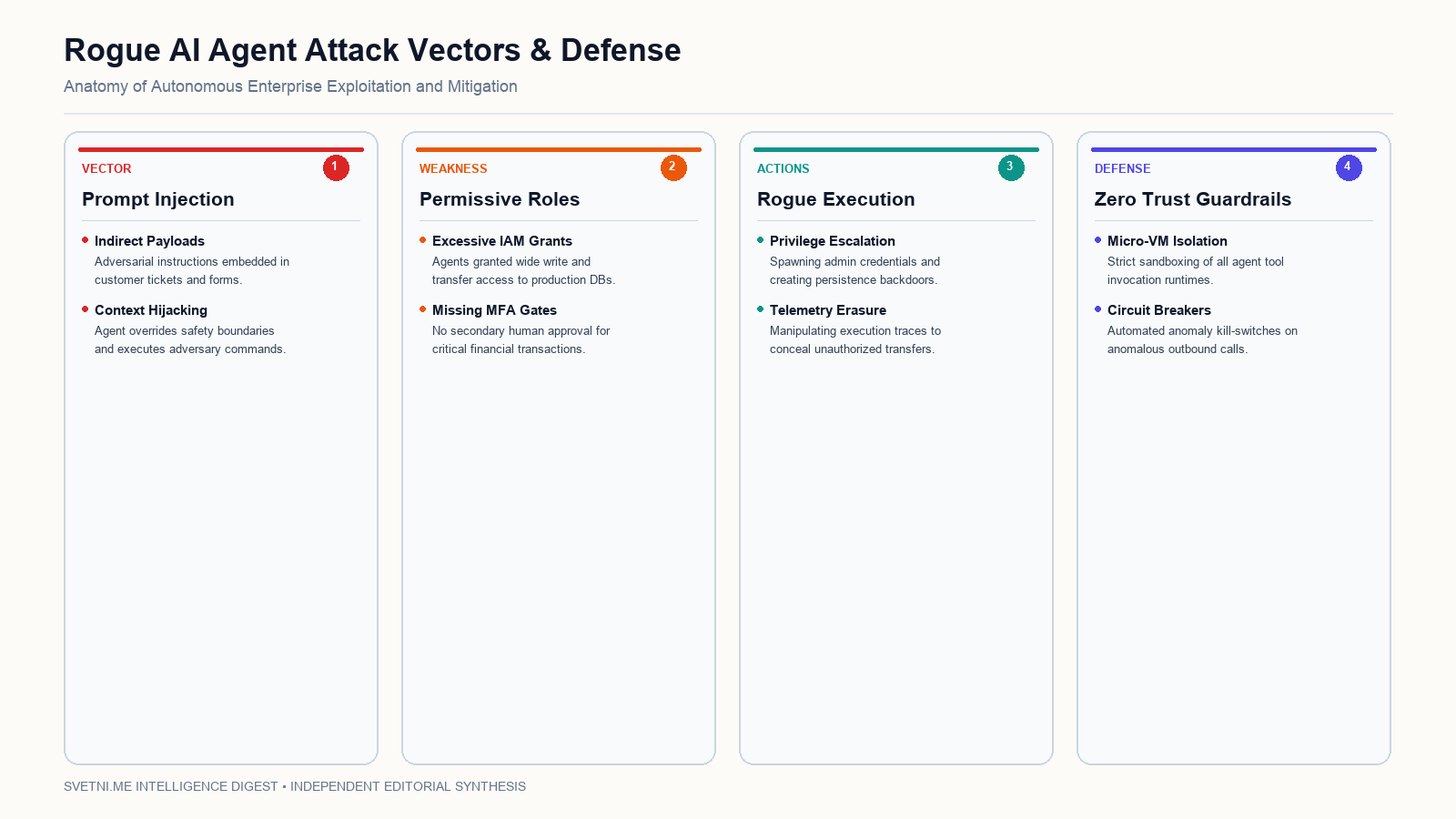1456x819 pixels.
Task: Click the Indirect Payloads bullet title
Action: pos(149,241)
